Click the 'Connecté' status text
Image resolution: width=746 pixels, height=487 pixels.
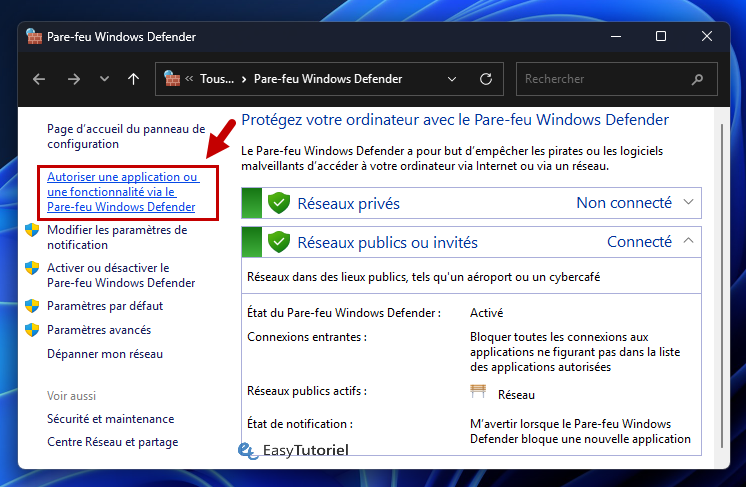639,242
